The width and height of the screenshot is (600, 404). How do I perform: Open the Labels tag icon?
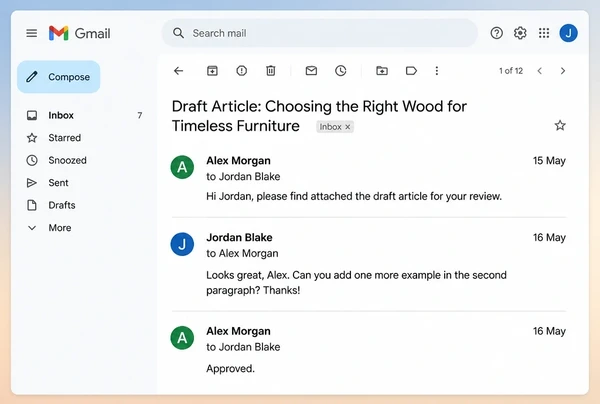[411, 71]
